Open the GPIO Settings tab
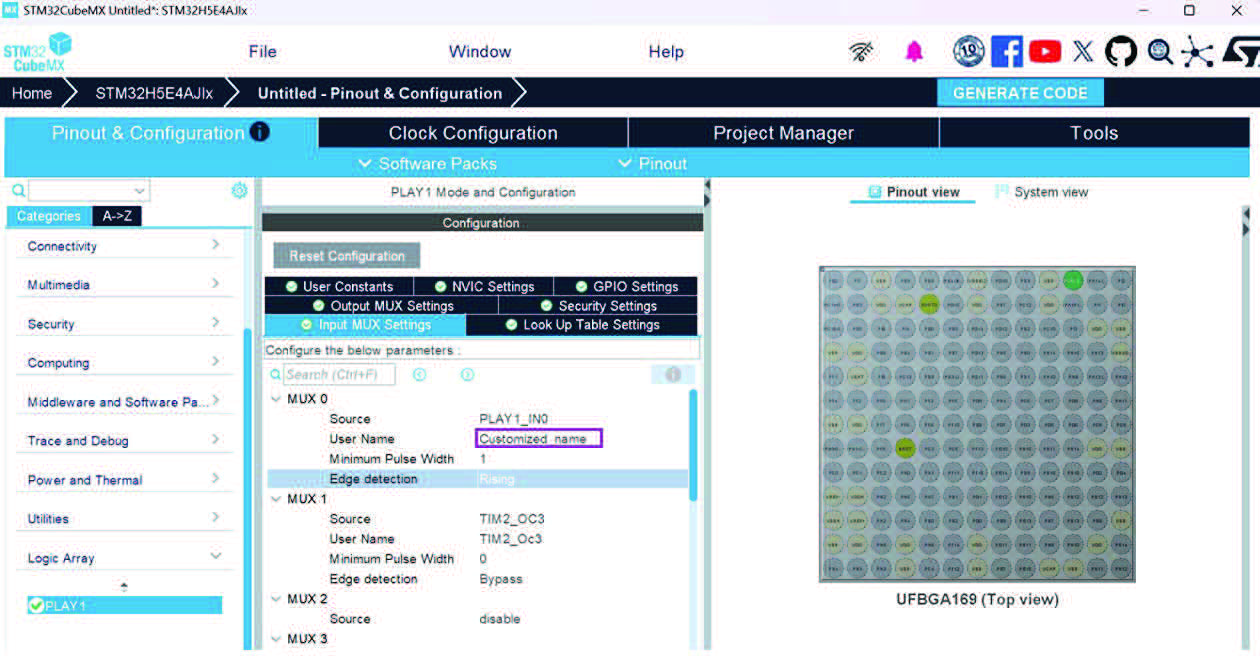Image resolution: width=1260 pixels, height=659 pixels. click(625, 286)
